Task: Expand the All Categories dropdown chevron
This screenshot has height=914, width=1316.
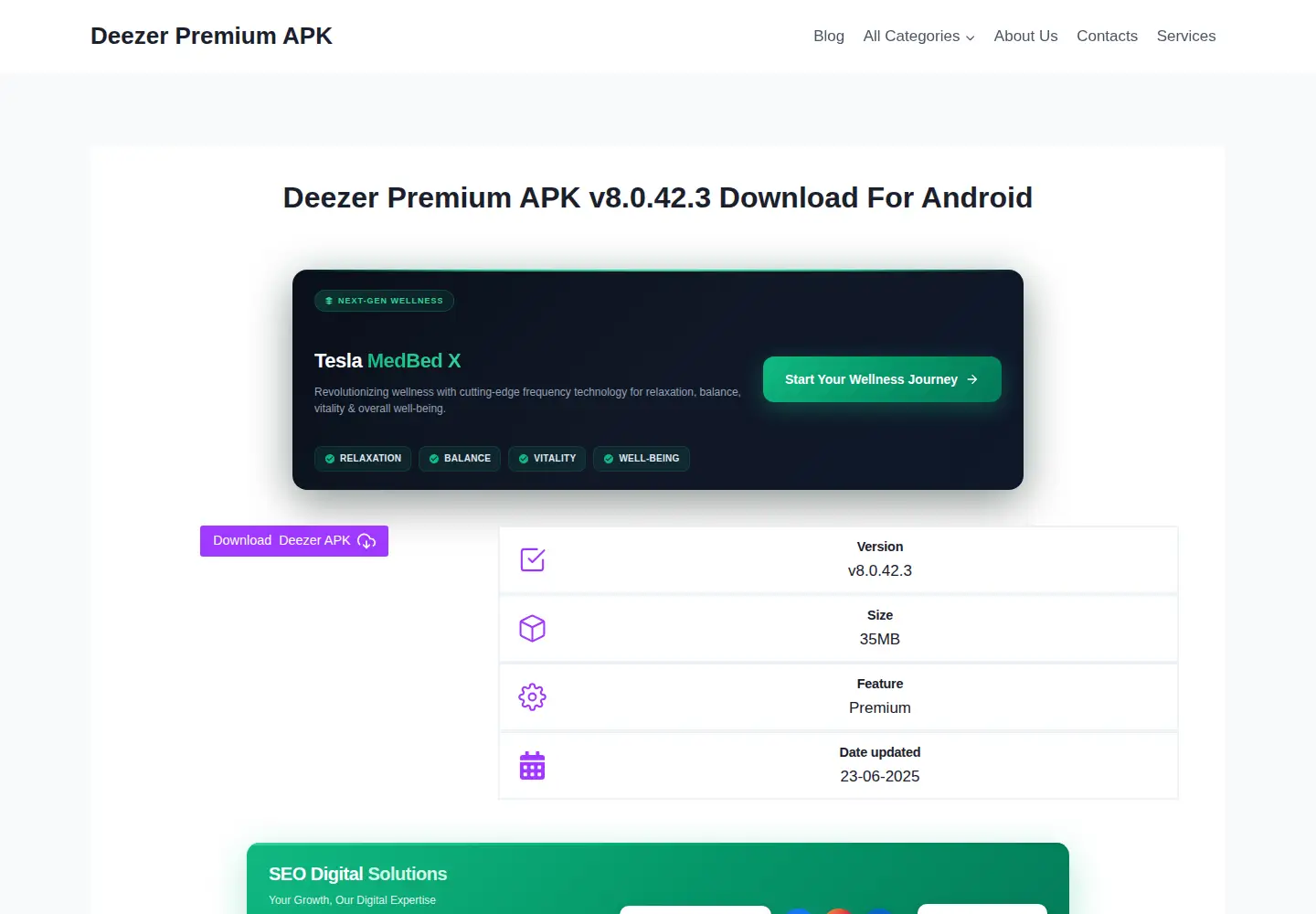Action: (971, 37)
